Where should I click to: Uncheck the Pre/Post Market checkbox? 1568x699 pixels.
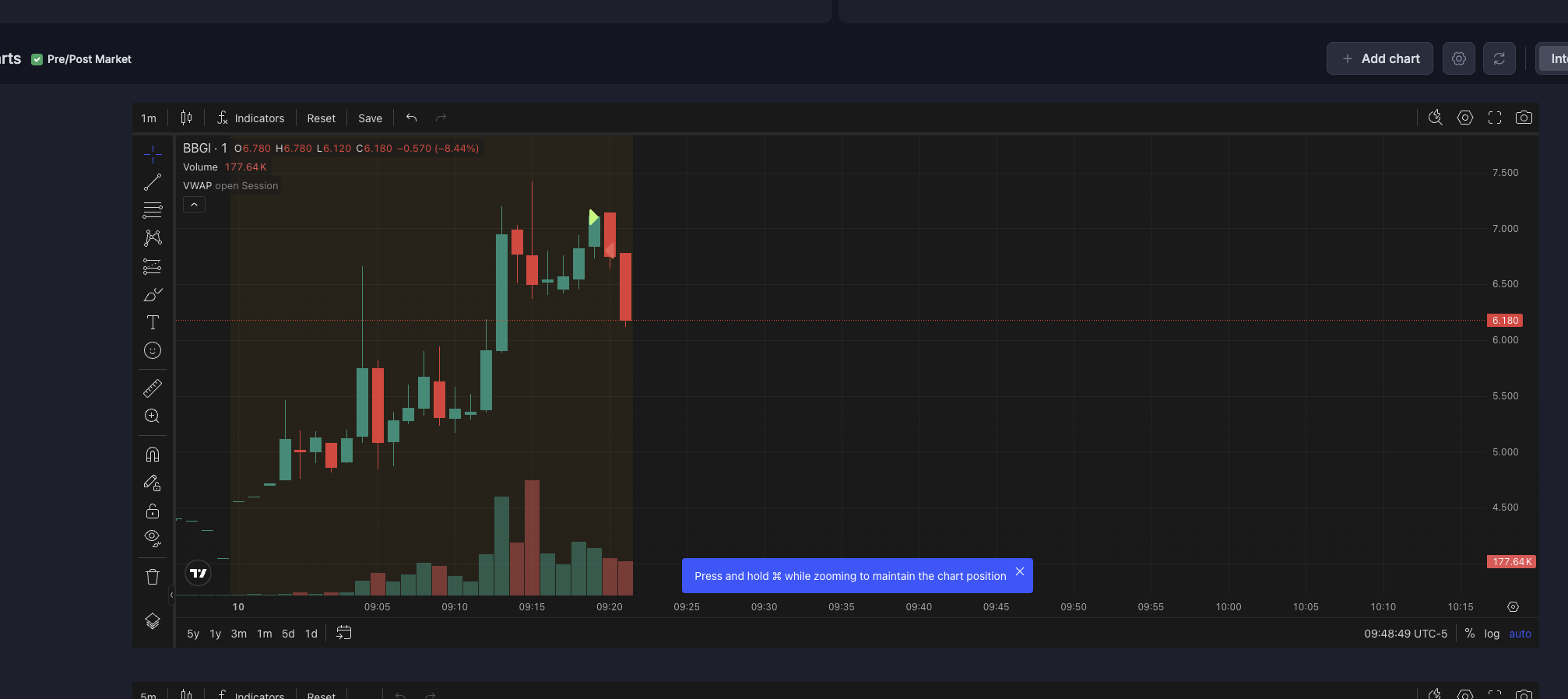[x=37, y=59]
